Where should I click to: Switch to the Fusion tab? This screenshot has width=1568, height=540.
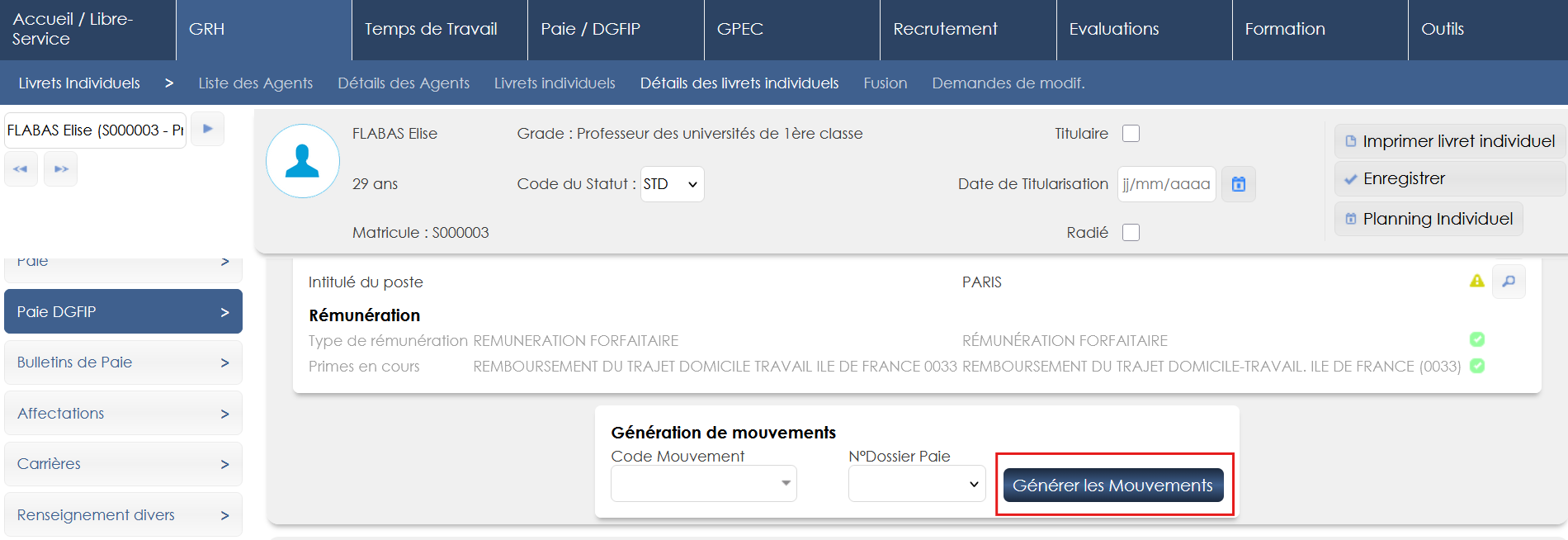[x=885, y=83]
